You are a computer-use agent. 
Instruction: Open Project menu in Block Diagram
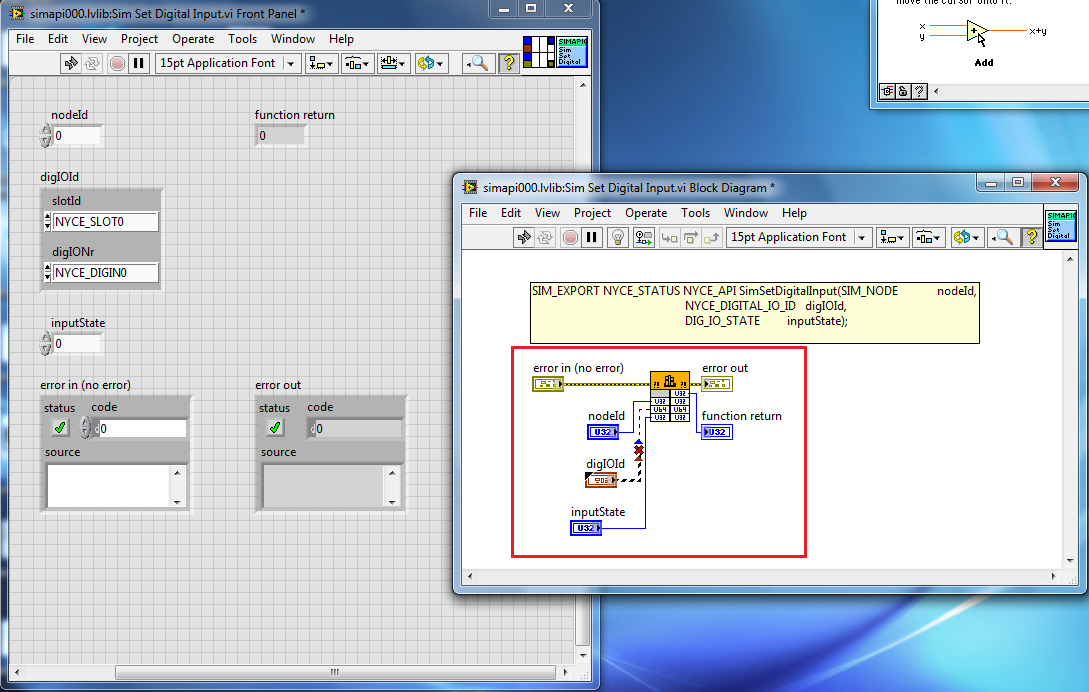[592, 213]
